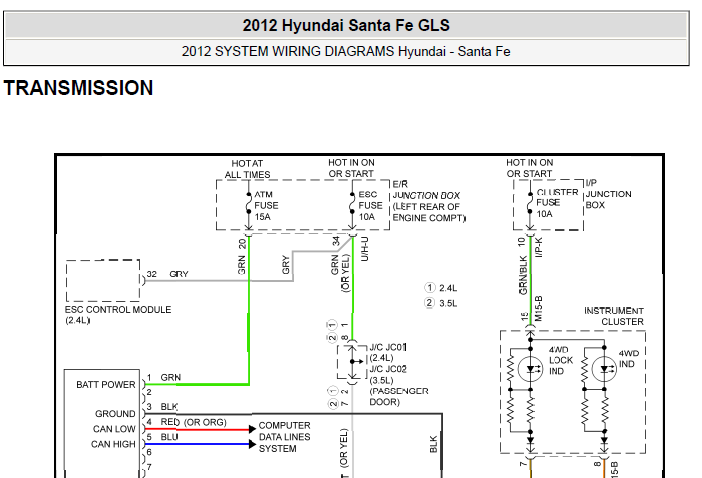Click the '2012 Hyundai Santa Fe GLS' title
This screenshot has width=702, height=478.
point(346,25)
